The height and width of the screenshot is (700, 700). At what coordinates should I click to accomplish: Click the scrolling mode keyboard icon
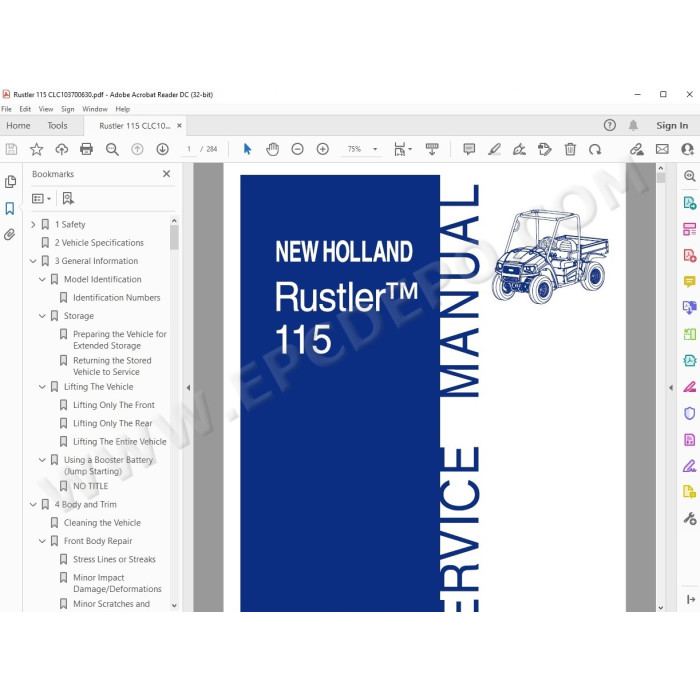click(x=432, y=149)
